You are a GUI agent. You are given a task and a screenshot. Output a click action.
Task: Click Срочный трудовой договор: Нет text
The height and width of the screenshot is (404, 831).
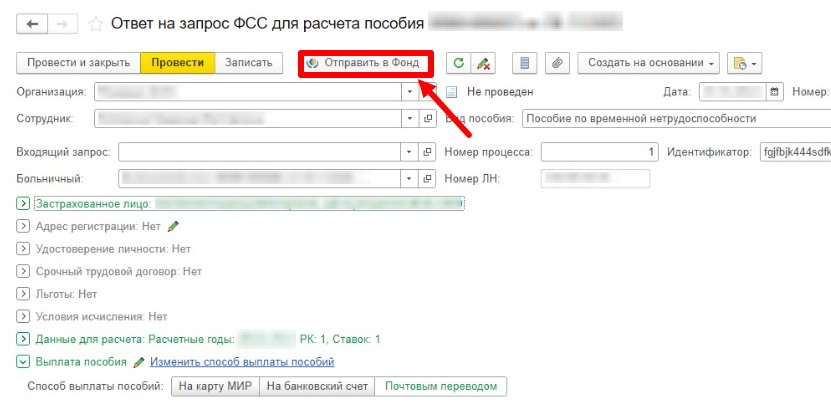pyautogui.click(x=119, y=271)
